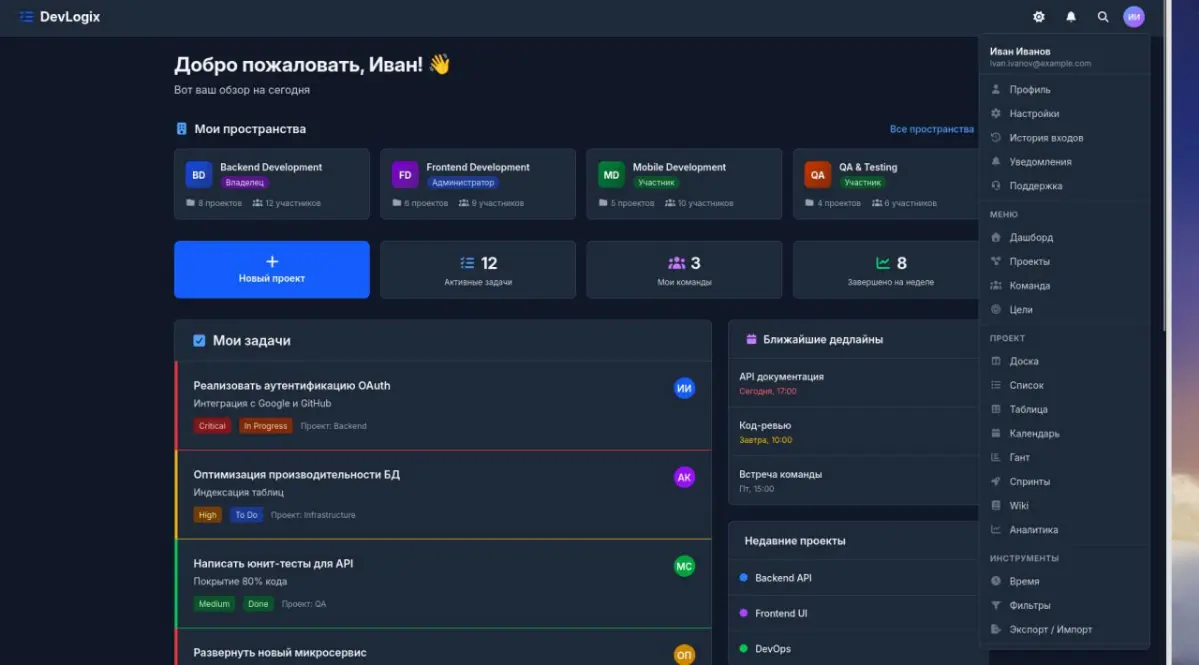Open recent project Backend API
Image resolution: width=1199 pixels, height=665 pixels.
point(854,578)
